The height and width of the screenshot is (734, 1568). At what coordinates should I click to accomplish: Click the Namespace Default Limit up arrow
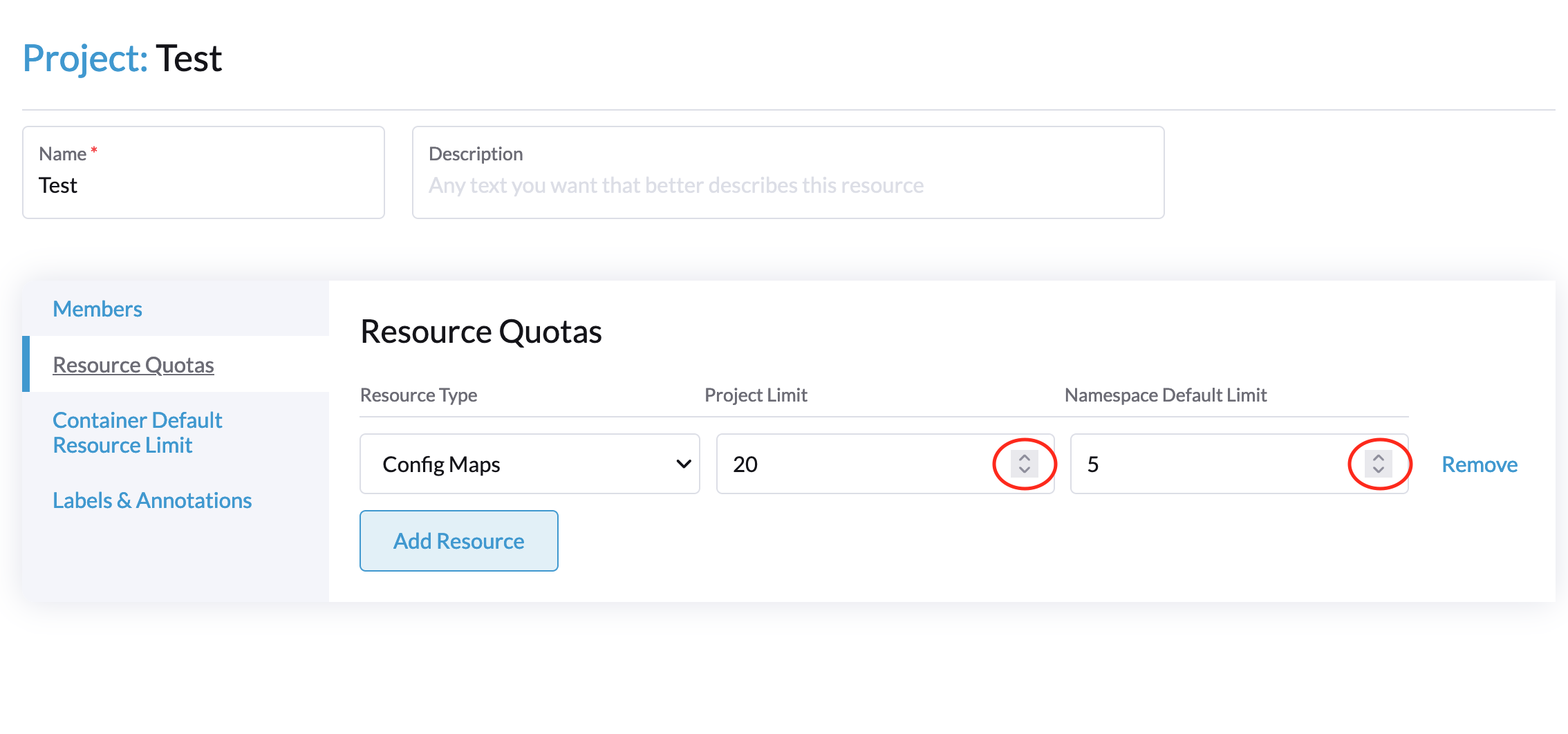(1380, 457)
